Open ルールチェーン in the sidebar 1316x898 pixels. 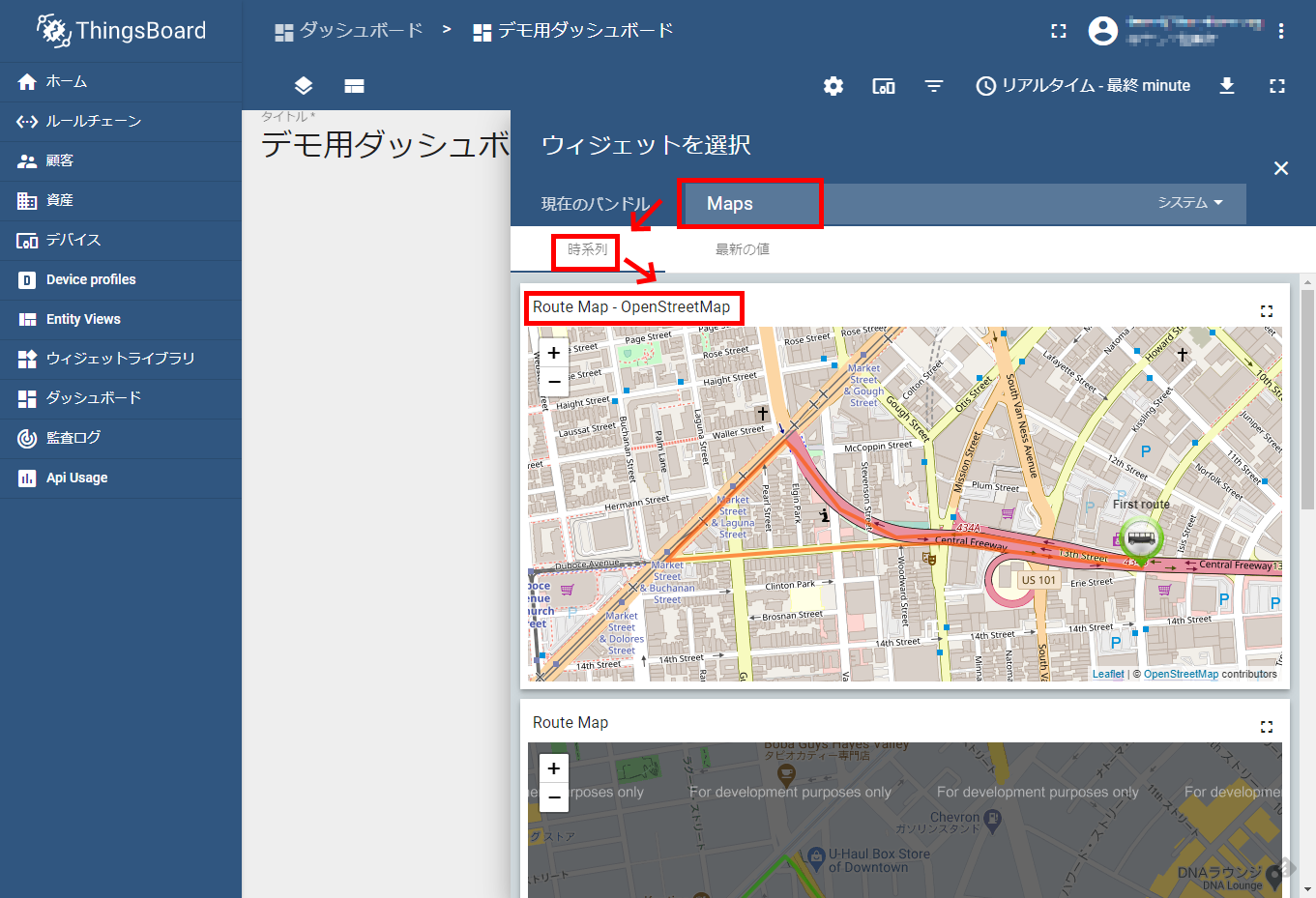coord(121,122)
